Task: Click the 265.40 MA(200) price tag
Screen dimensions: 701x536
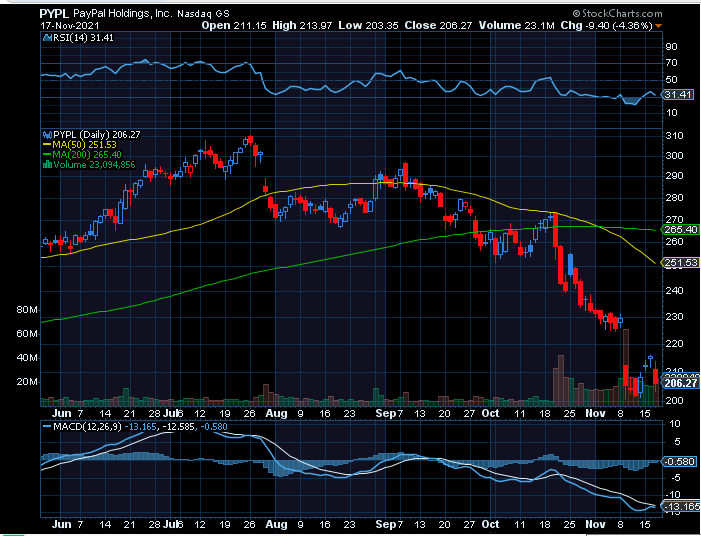Action: 680,230
